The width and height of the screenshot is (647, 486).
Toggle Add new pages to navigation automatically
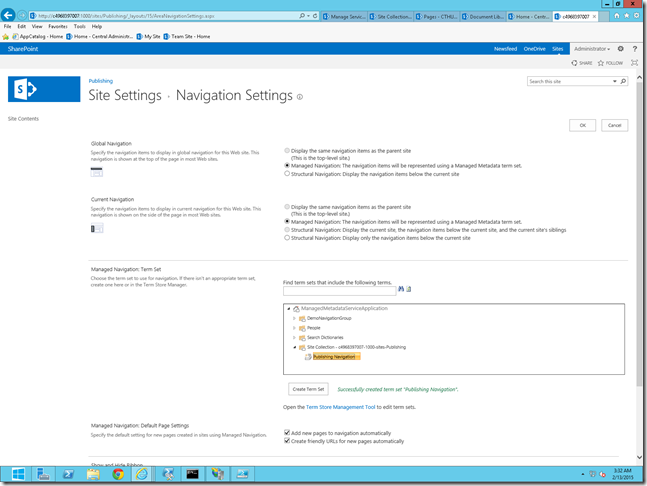[x=287, y=433]
